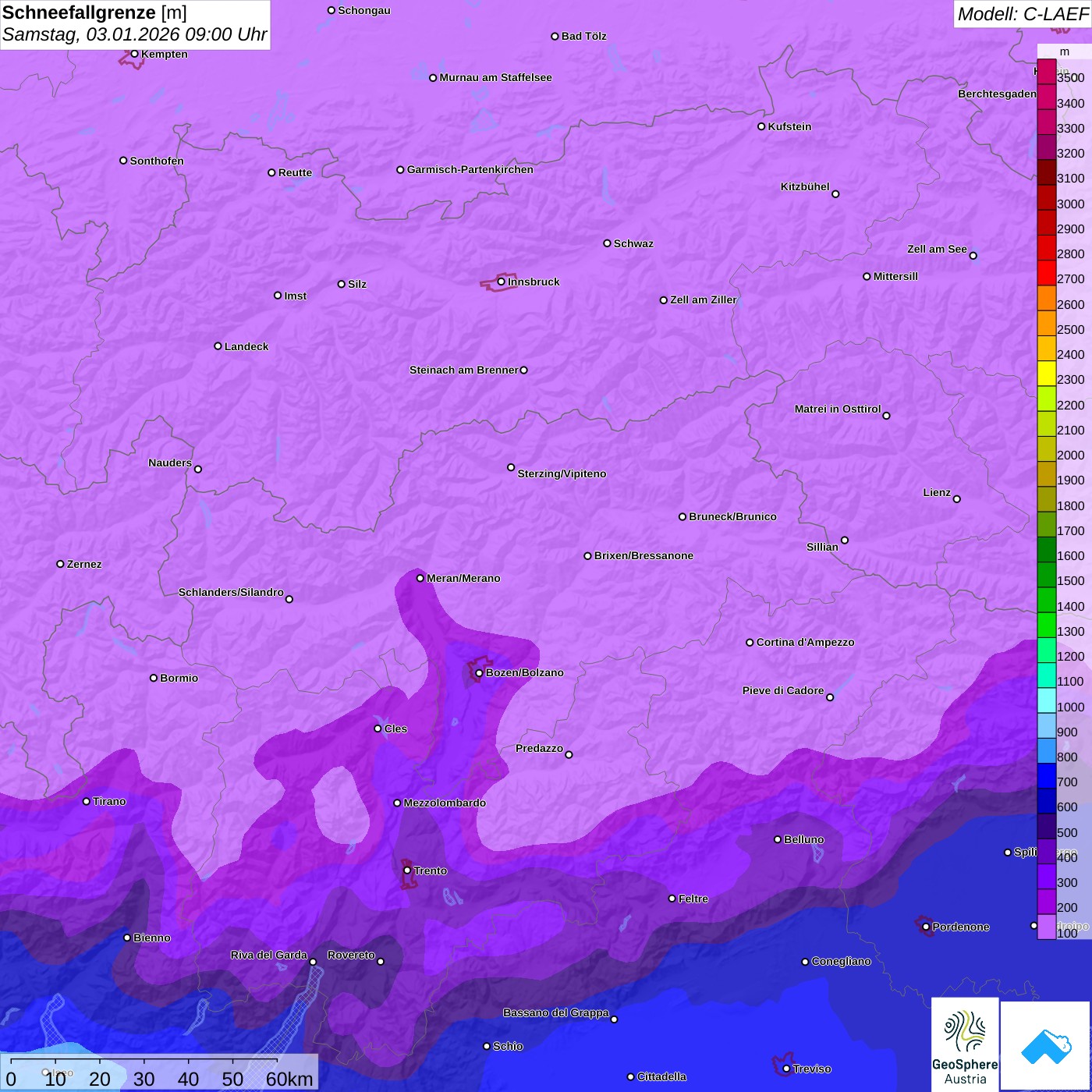
Task: Click the Riva del Garda label
Action: coord(269,955)
